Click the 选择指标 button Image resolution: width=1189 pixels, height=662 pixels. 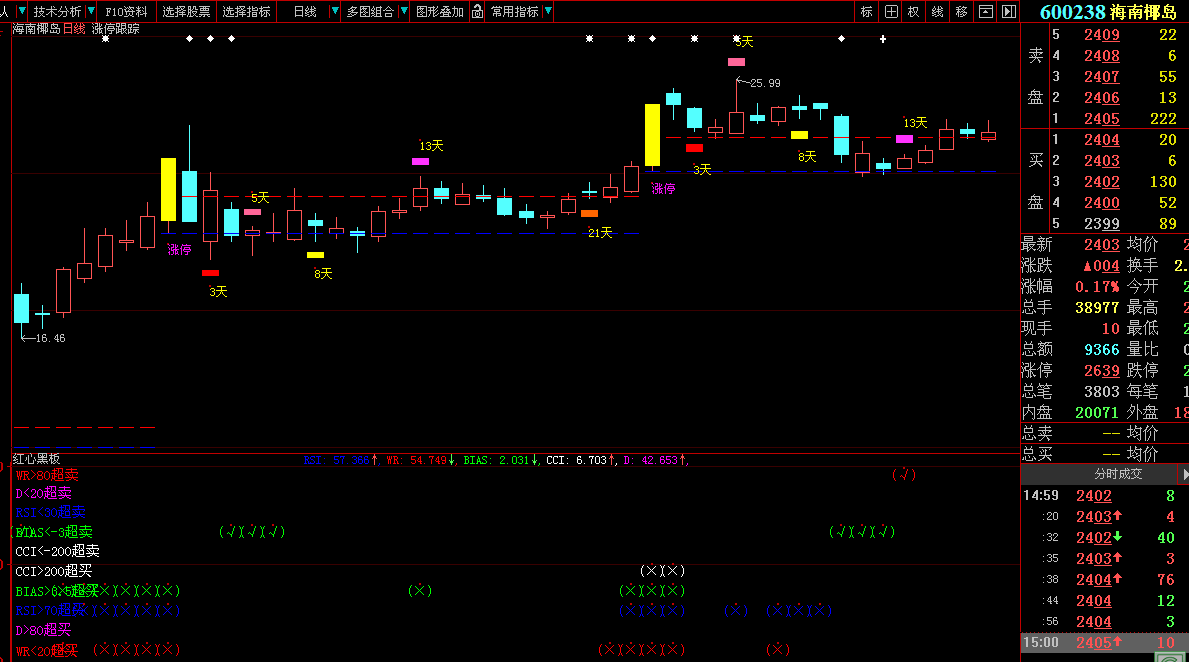tap(246, 12)
